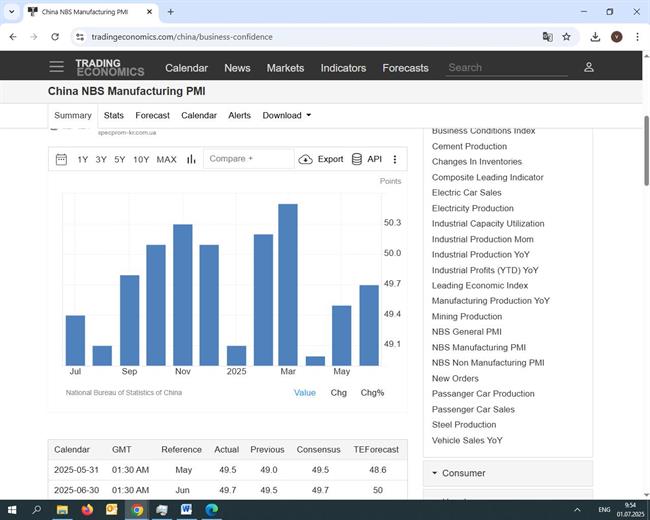Change chart type with bar chart icon
The image size is (650, 520).
[191, 159]
